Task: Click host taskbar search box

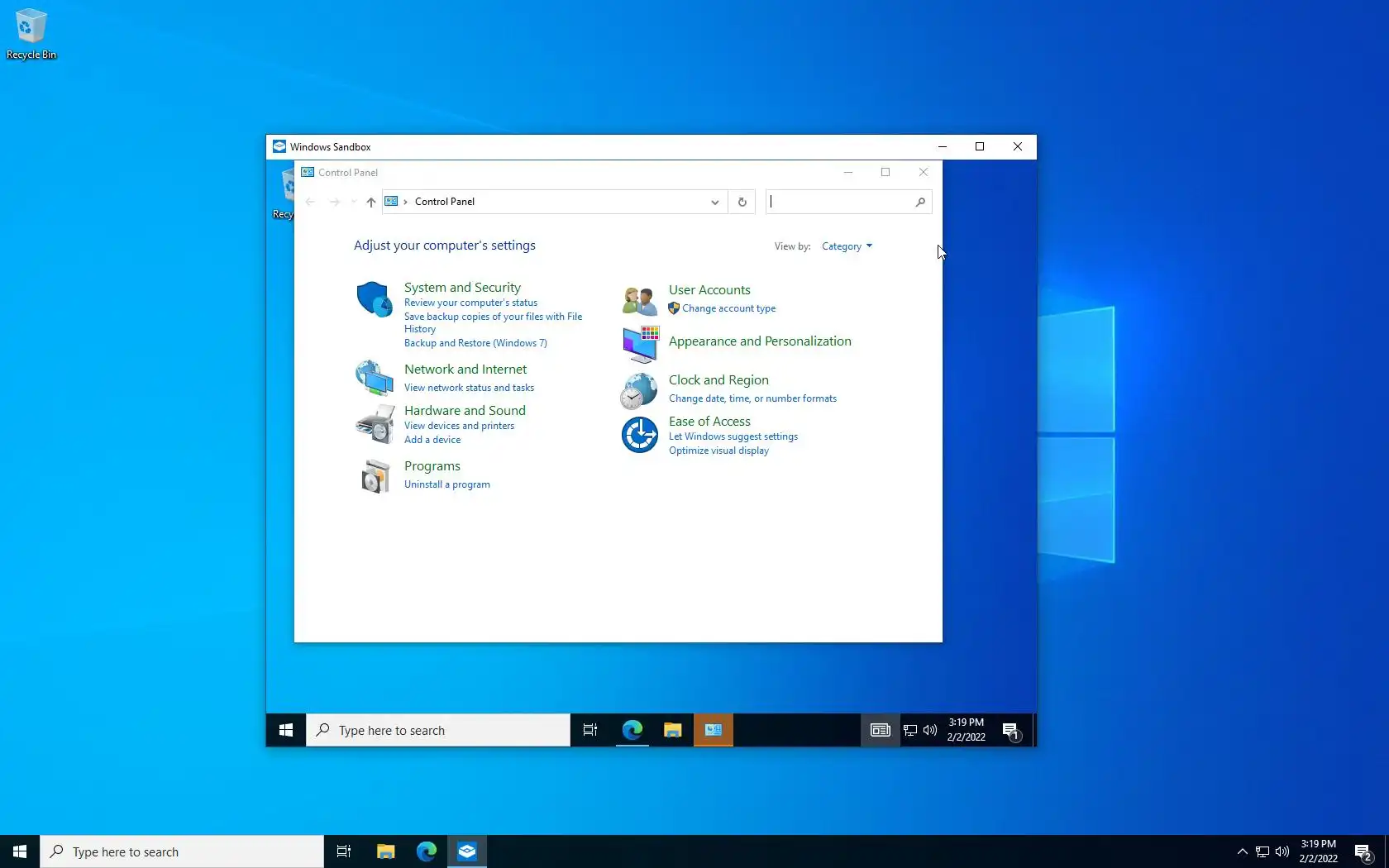Action: pyautogui.click(x=182, y=851)
